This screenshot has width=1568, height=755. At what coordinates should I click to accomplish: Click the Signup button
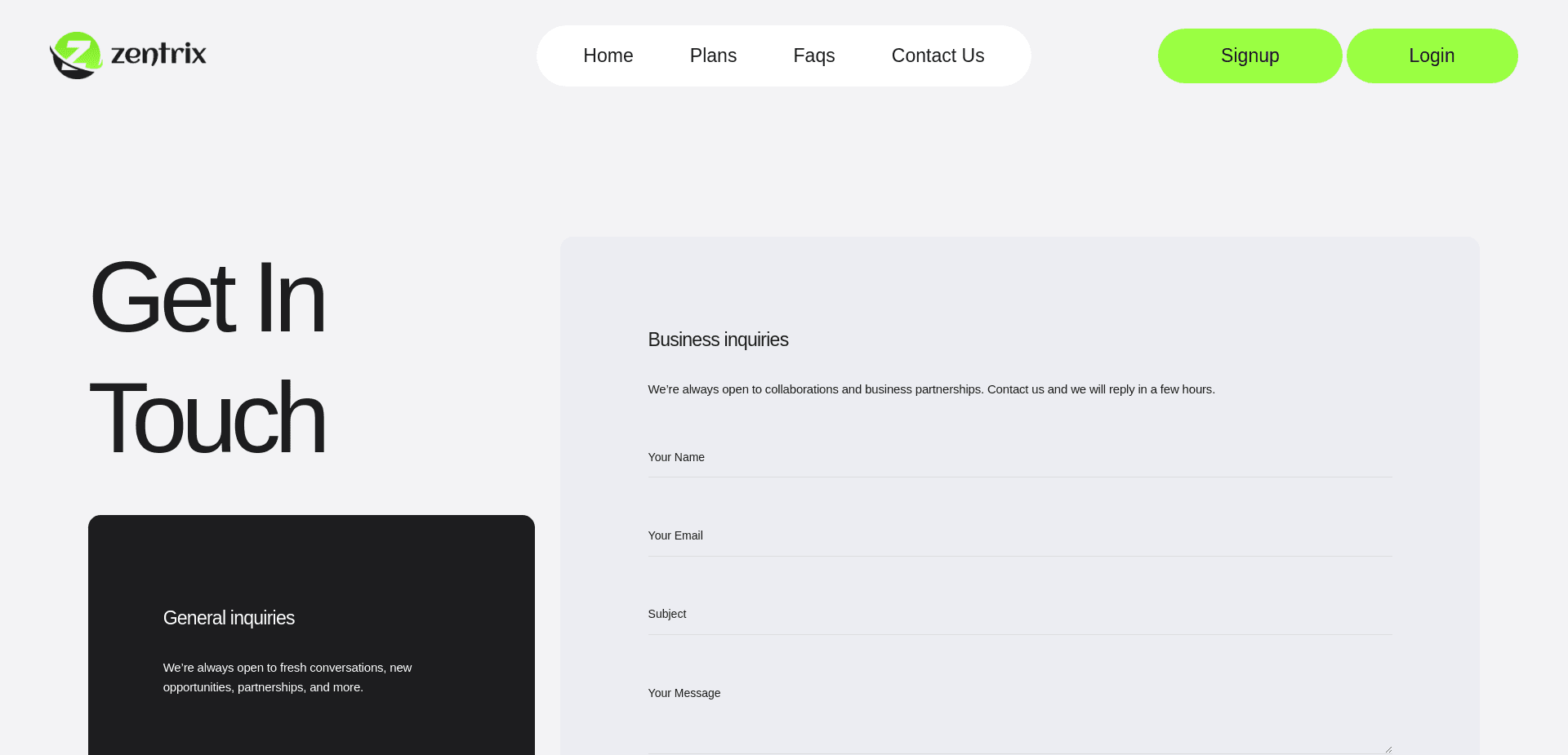point(1249,56)
